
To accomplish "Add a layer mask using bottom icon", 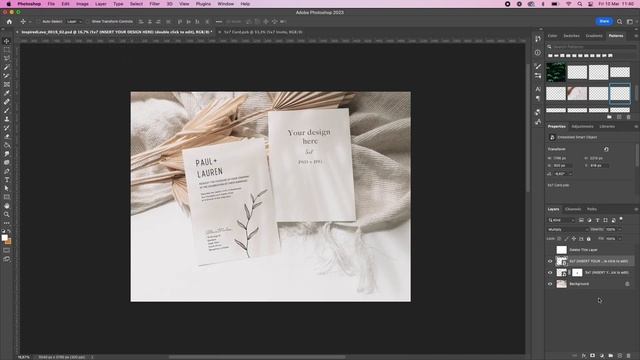I will point(593,356).
